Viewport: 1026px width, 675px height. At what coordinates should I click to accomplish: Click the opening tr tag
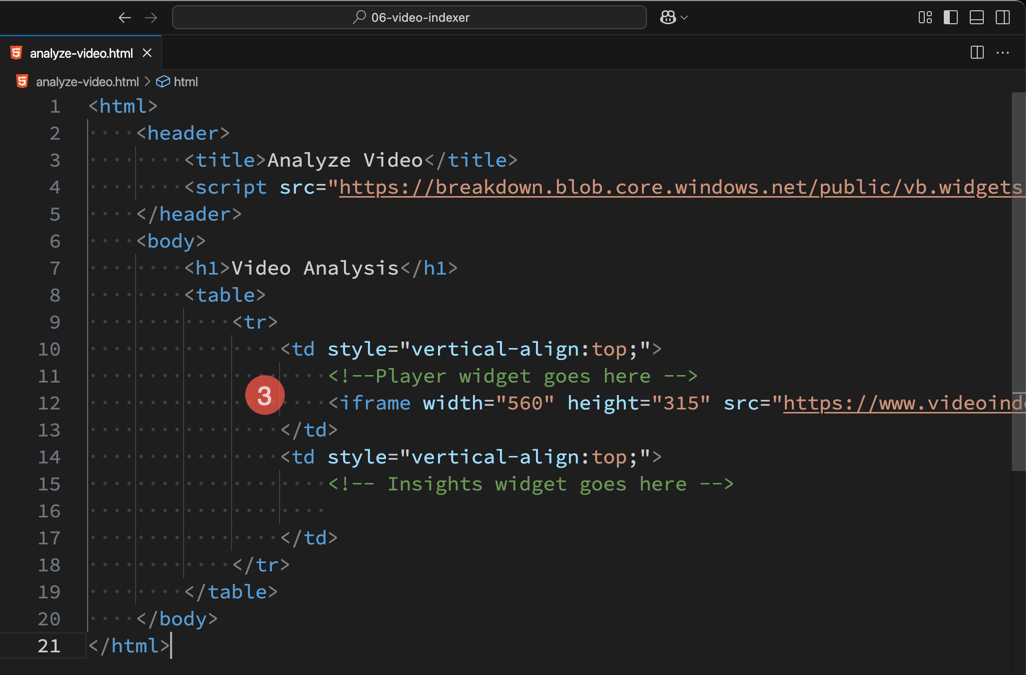point(255,322)
